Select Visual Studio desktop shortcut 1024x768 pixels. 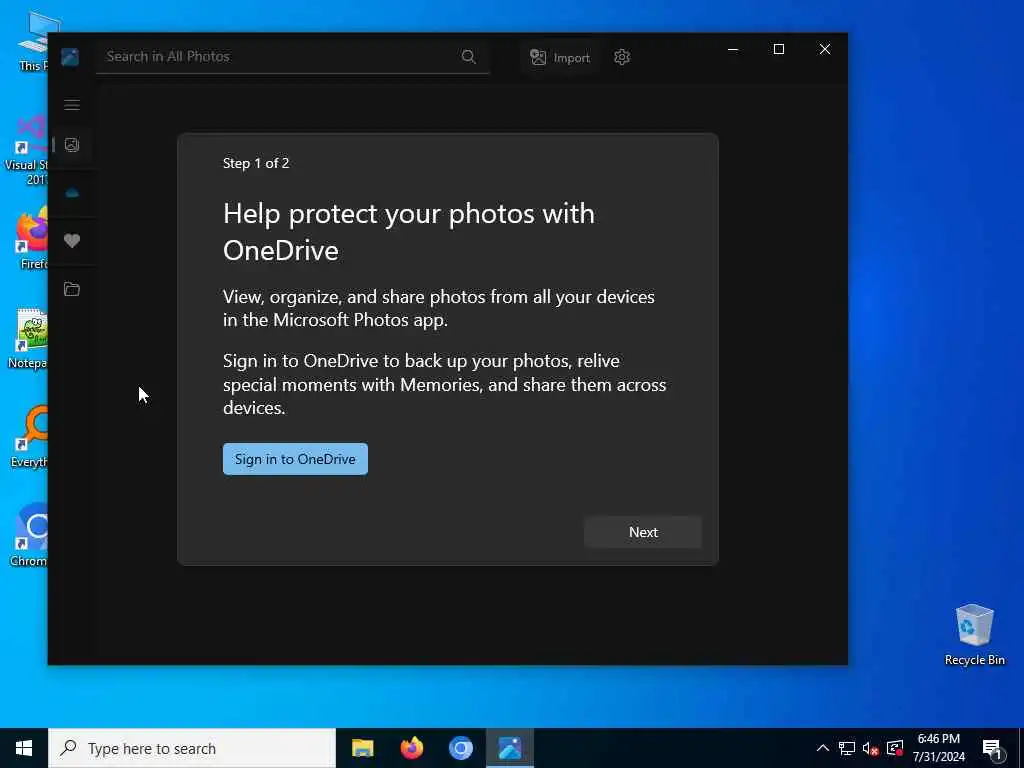tap(26, 151)
